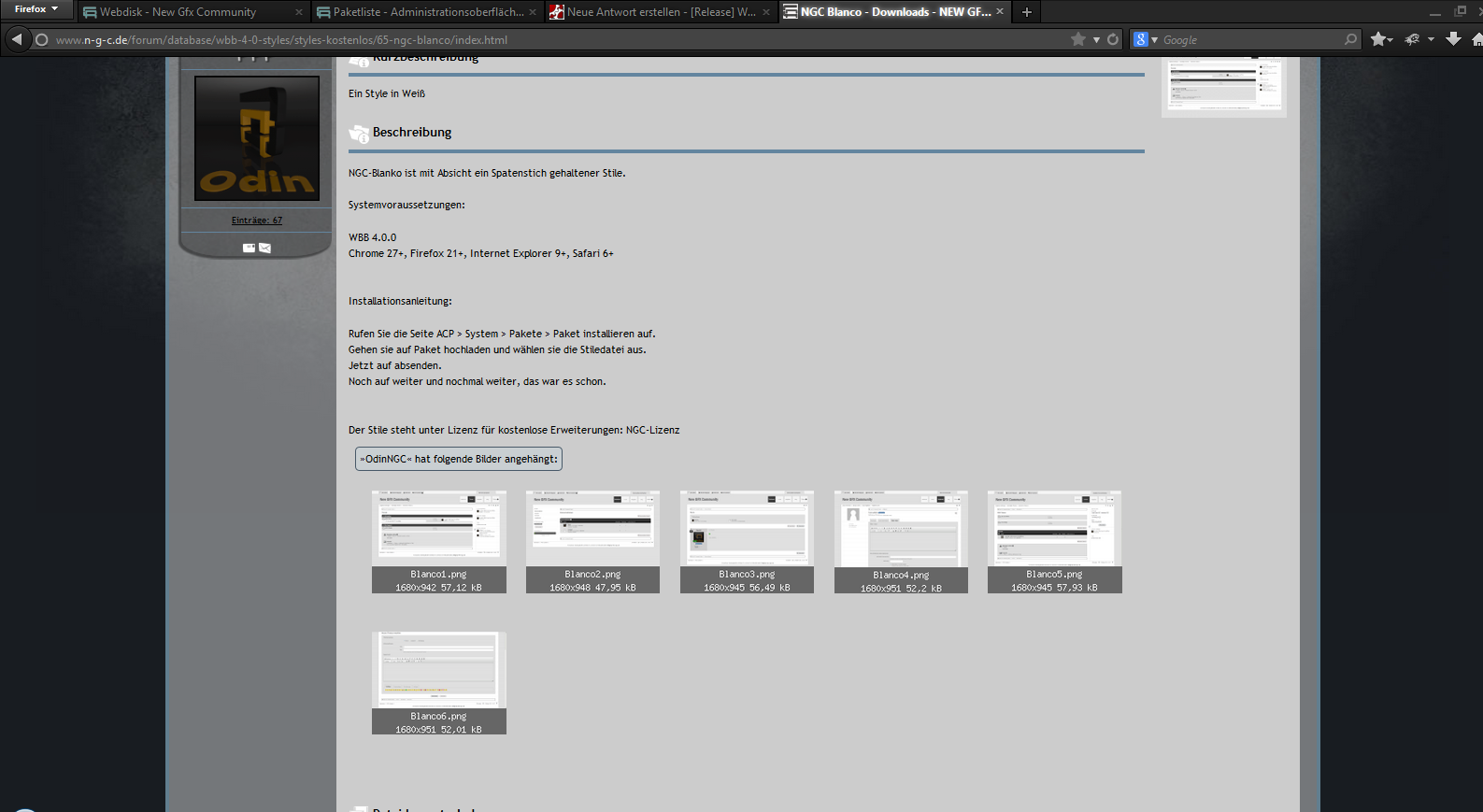View the Blanco6.png attachment thumbnail
The image size is (1483, 812).
click(x=438, y=670)
